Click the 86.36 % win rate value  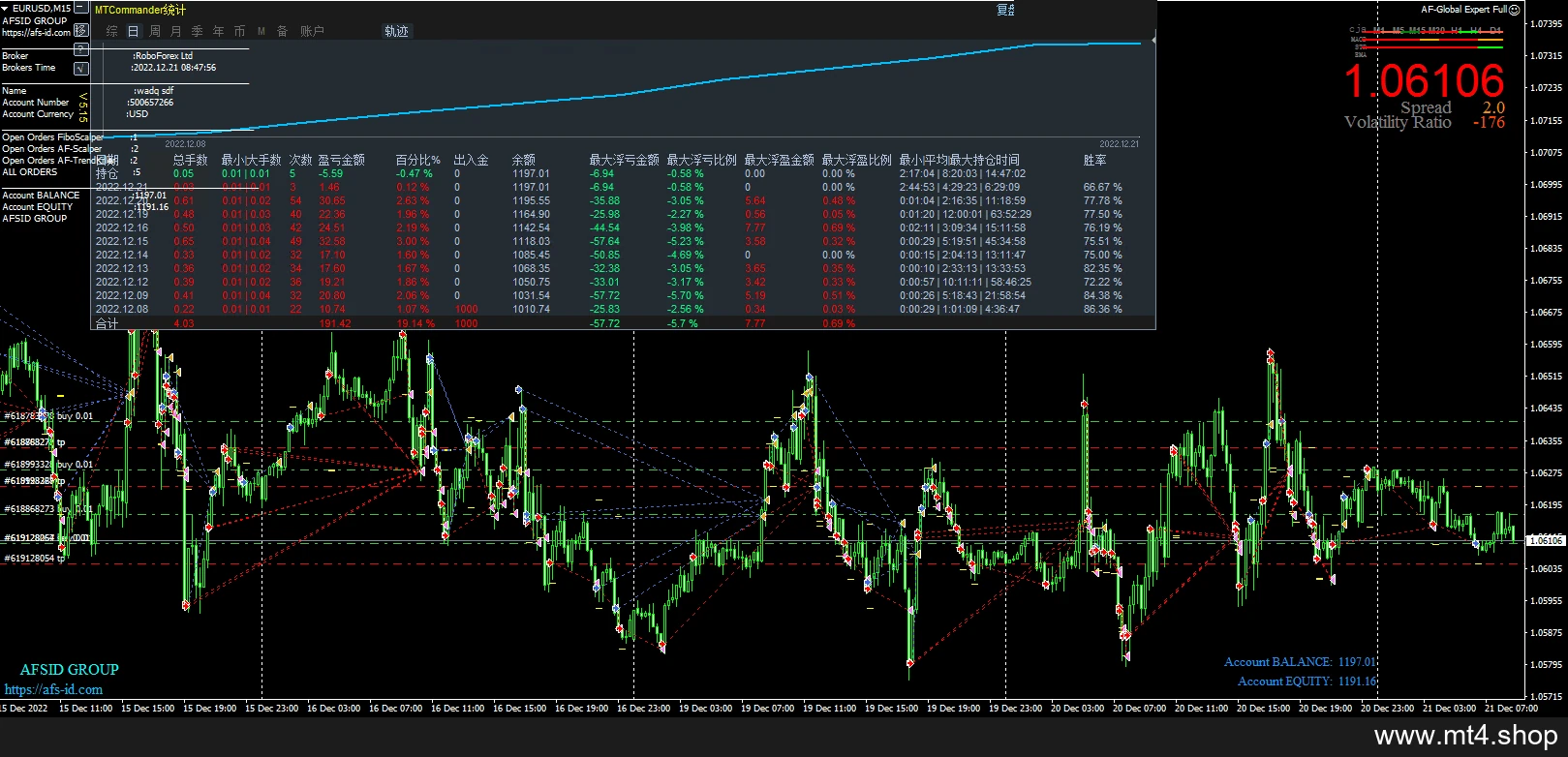[1103, 310]
